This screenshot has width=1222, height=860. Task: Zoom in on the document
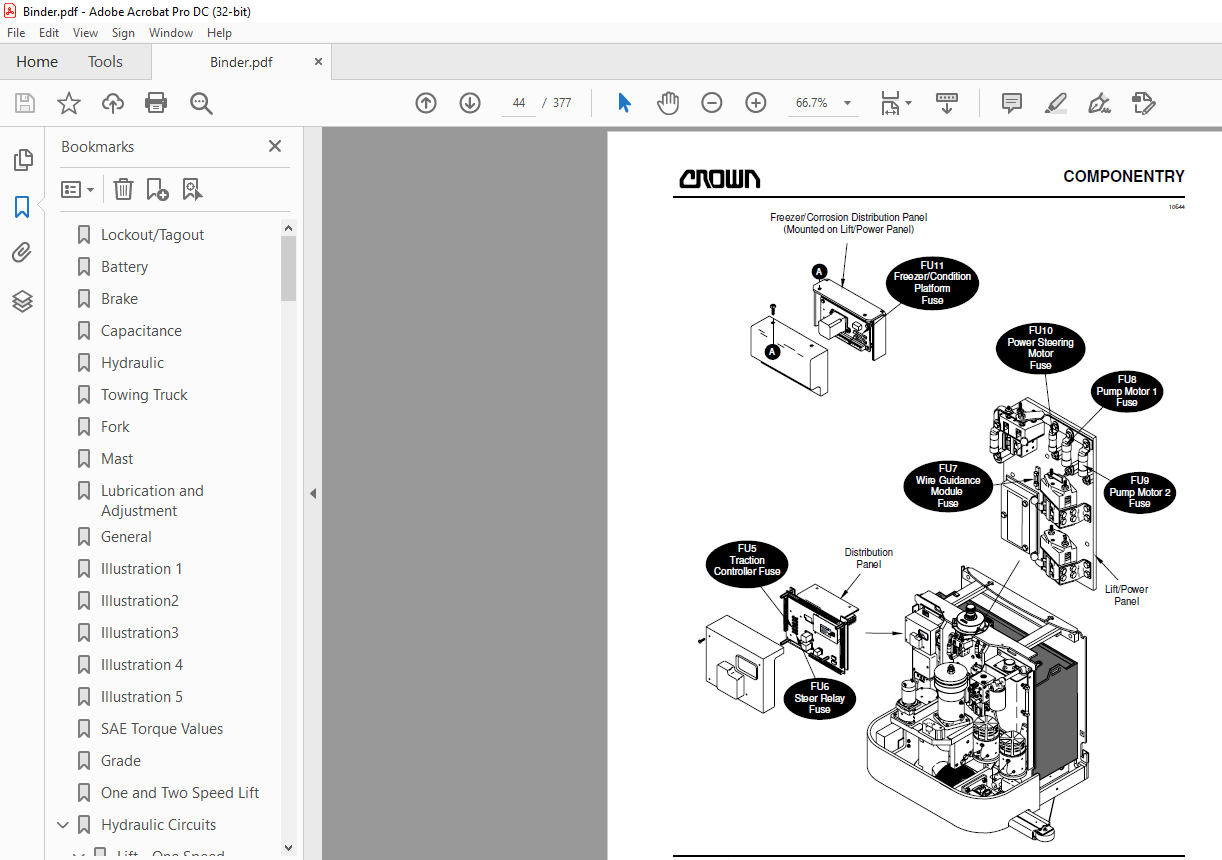(755, 102)
